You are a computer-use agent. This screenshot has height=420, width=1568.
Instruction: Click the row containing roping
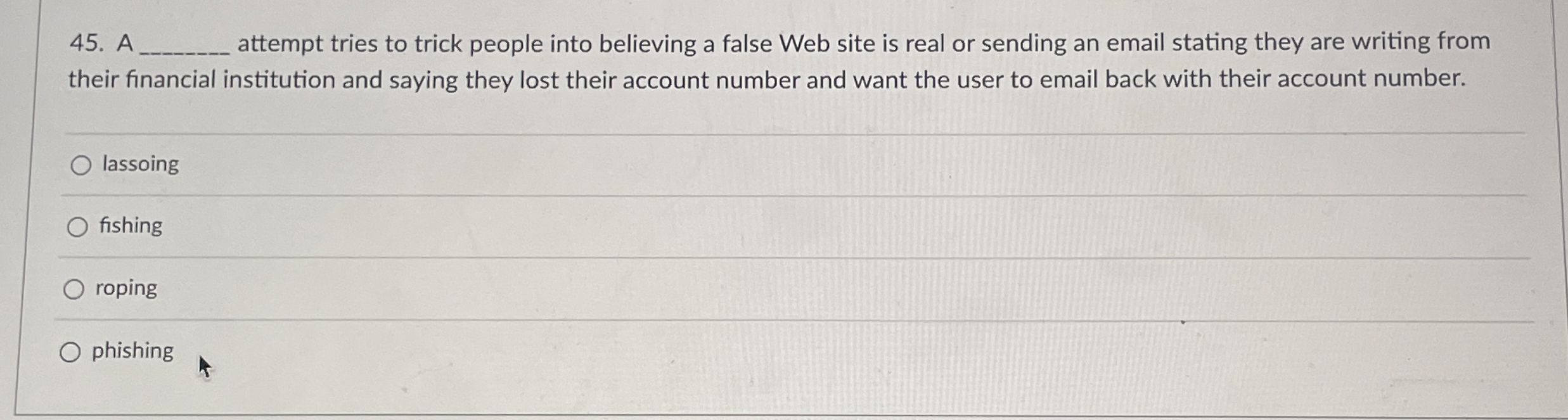click(x=444, y=288)
